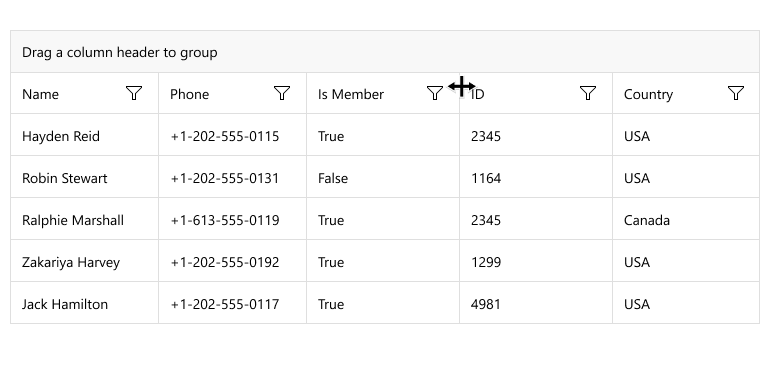Select the Robin Stewart name cell

(84, 177)
